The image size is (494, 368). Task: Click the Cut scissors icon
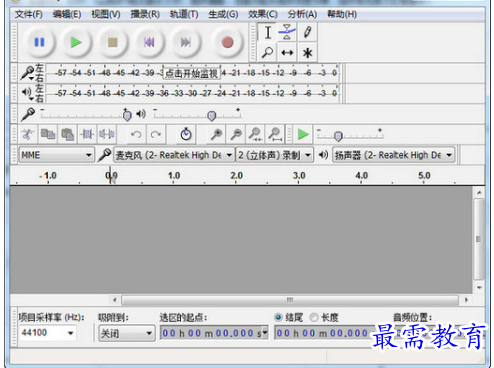(x=28, y=134)
